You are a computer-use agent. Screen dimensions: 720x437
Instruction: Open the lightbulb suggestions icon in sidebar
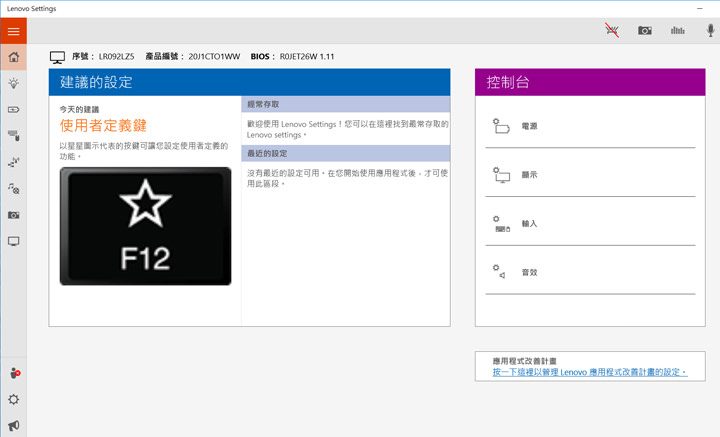pos(14,84)
